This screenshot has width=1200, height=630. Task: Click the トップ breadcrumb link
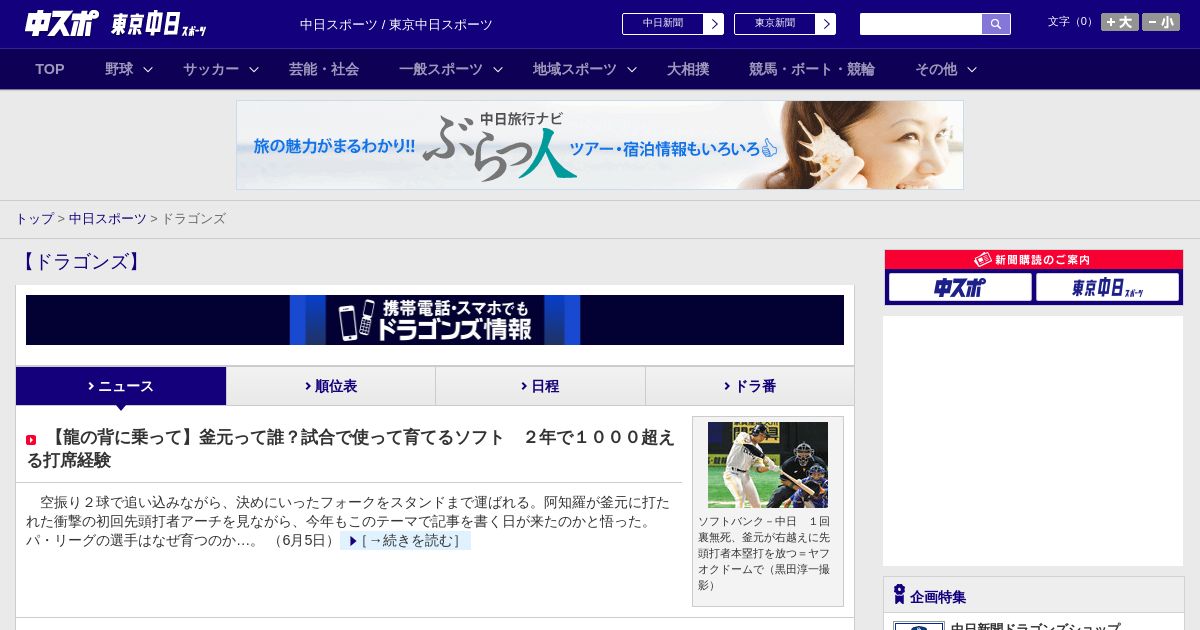(34, 219)
